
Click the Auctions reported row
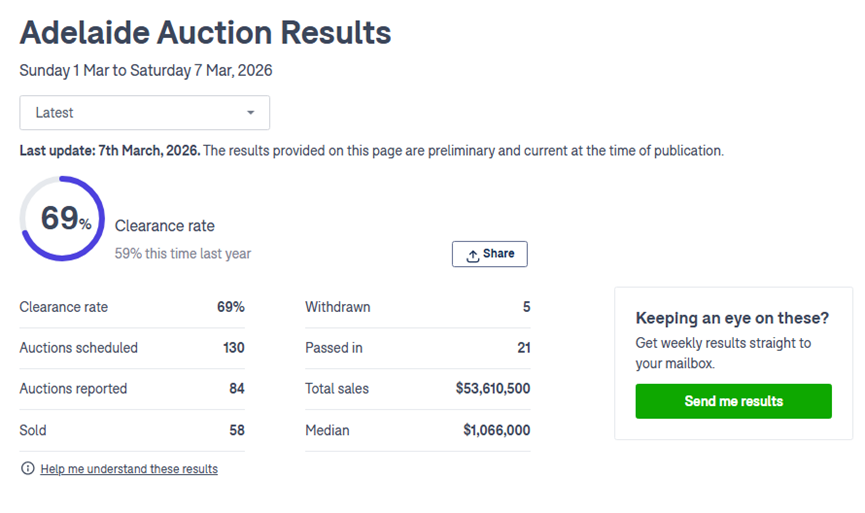[131, 389]
